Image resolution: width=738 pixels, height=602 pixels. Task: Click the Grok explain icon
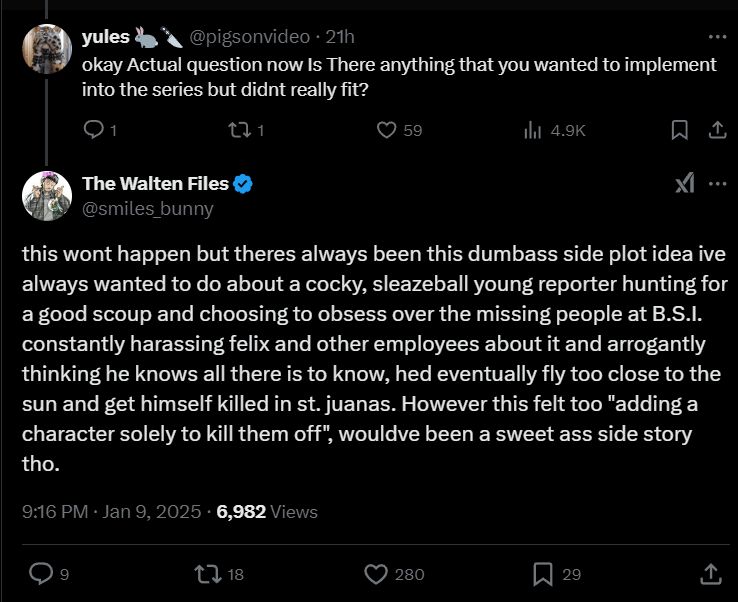[684, 184]
